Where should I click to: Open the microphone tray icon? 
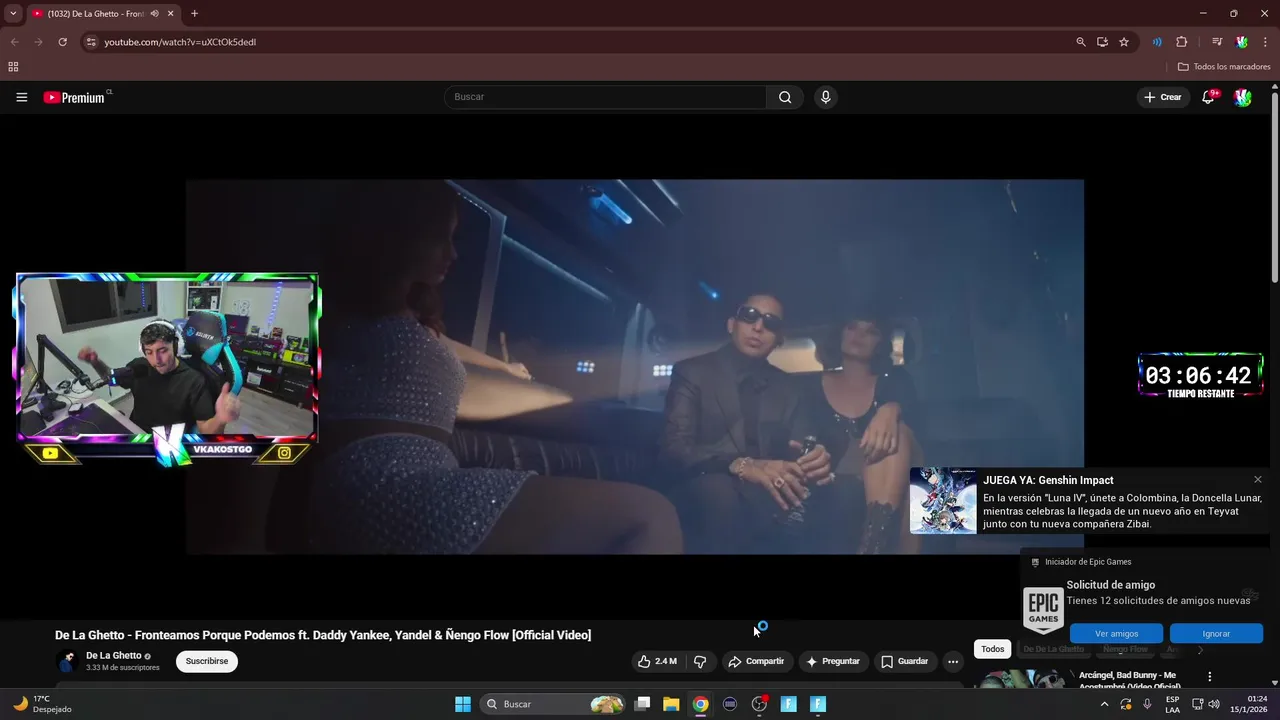coord(1147,704)
